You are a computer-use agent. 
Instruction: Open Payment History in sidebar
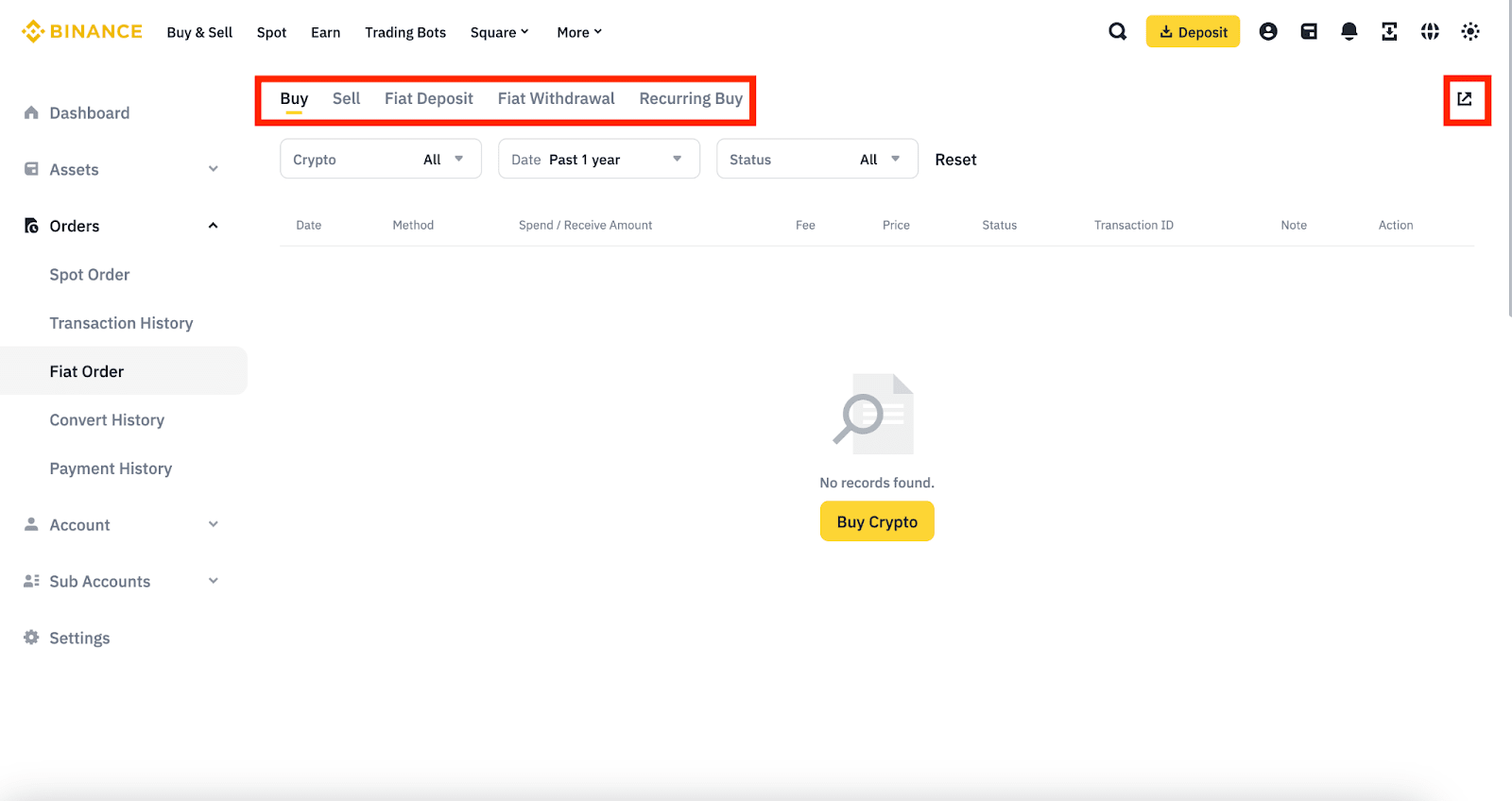pos(111,469)
